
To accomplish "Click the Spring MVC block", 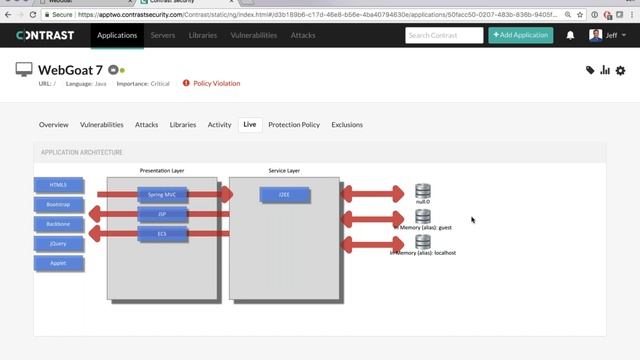I will 162,195.
